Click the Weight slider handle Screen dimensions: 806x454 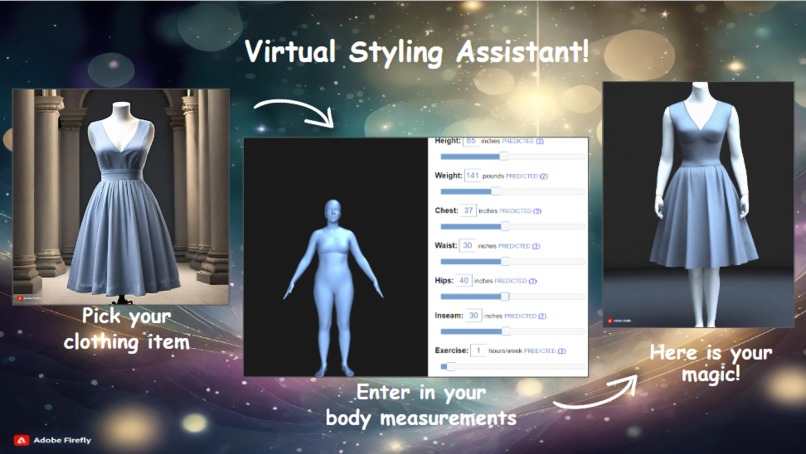click(x=495, y=191)
